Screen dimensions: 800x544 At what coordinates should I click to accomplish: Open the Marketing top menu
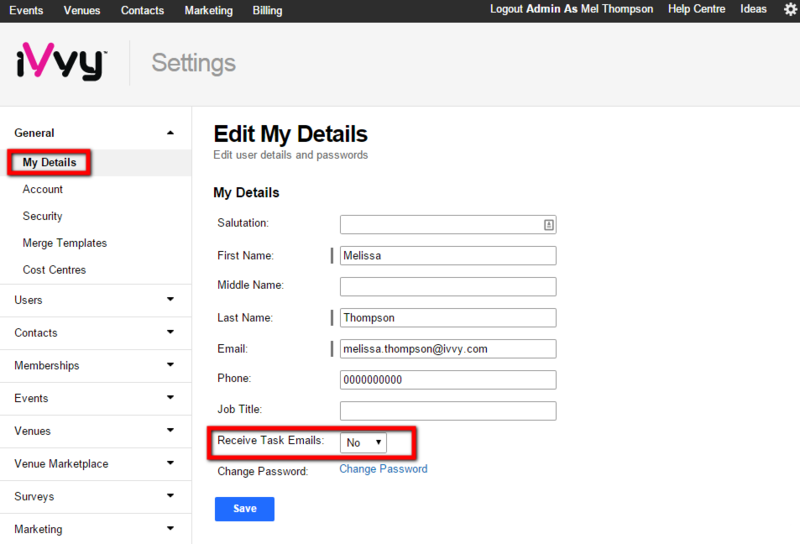pyautogui.click(x=208, y=10)
